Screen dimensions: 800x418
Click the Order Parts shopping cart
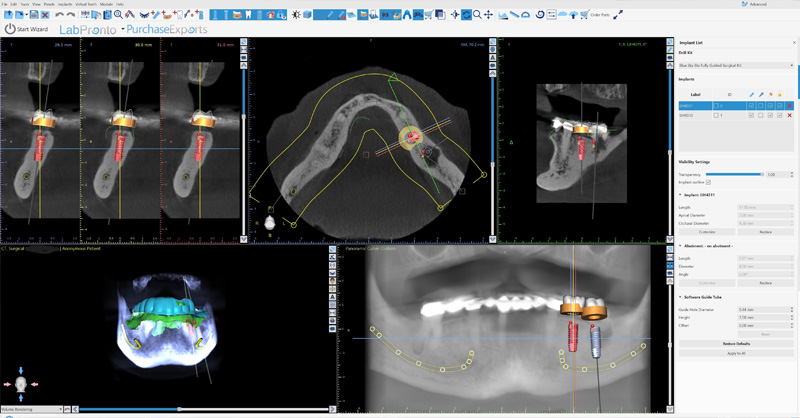tap(584, 15)
